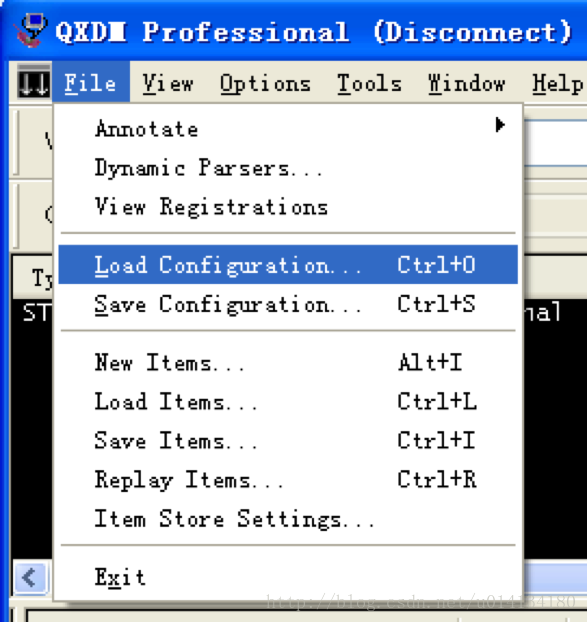Select View Registrations entry
The image size is (587, 622).
[x=288, y=206]
